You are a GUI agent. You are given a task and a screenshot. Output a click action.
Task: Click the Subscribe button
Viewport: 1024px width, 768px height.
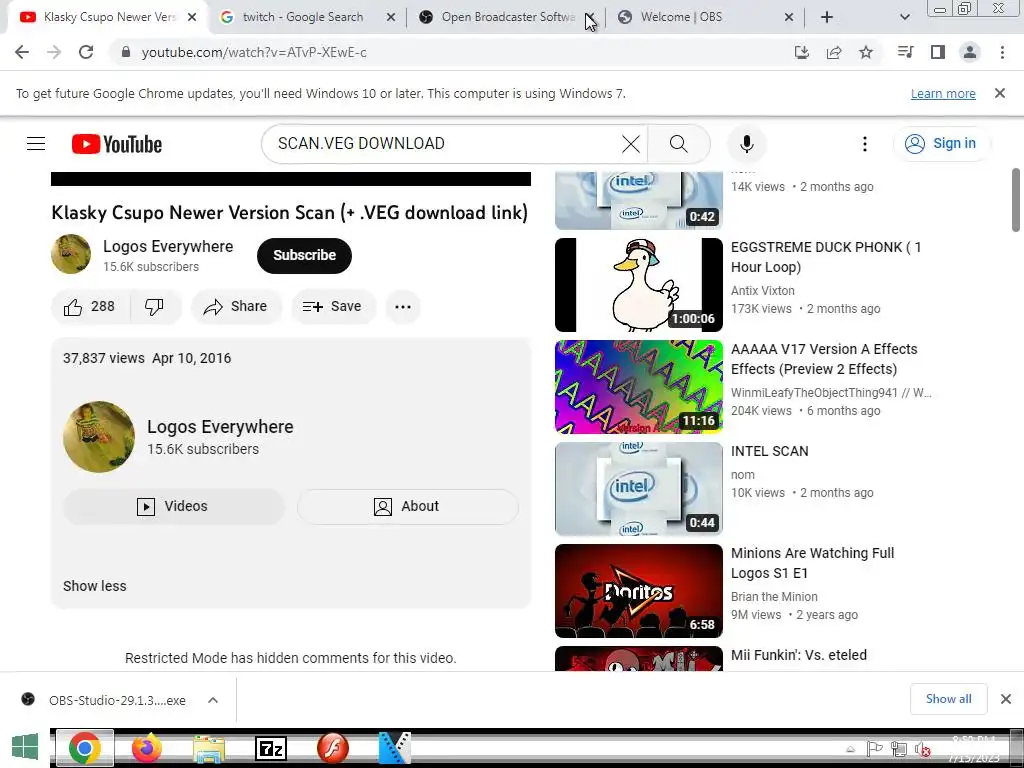pos(304,255)
